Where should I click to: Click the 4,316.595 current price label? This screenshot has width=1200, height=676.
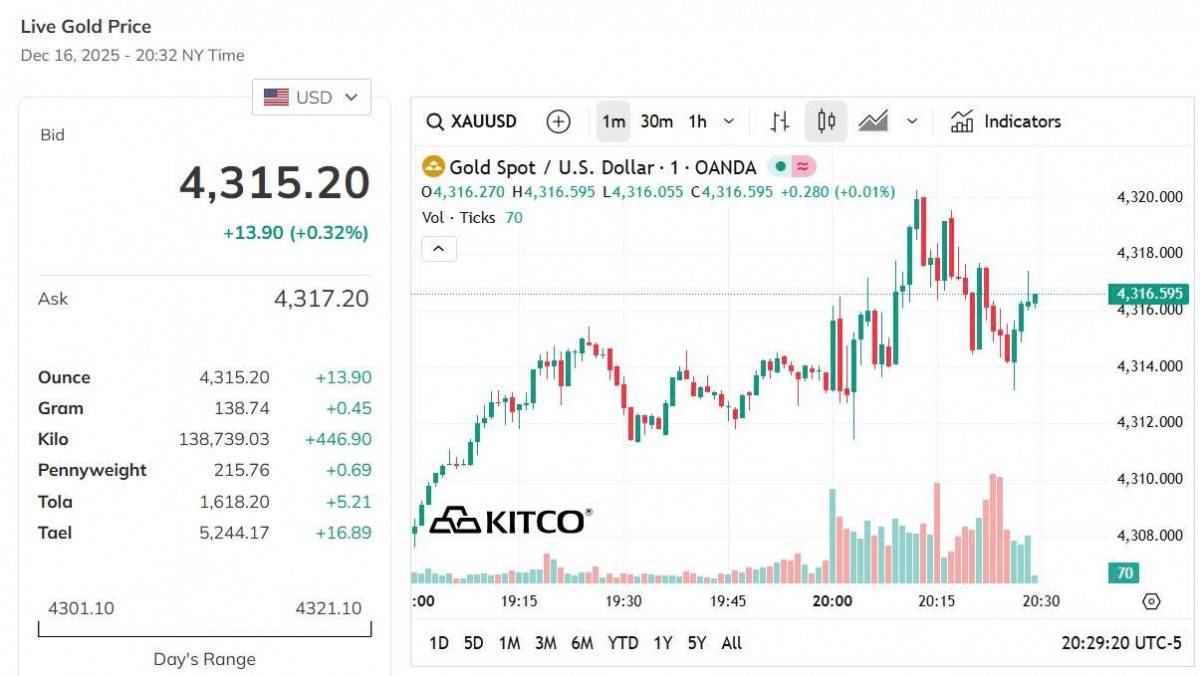[1146, 293]
